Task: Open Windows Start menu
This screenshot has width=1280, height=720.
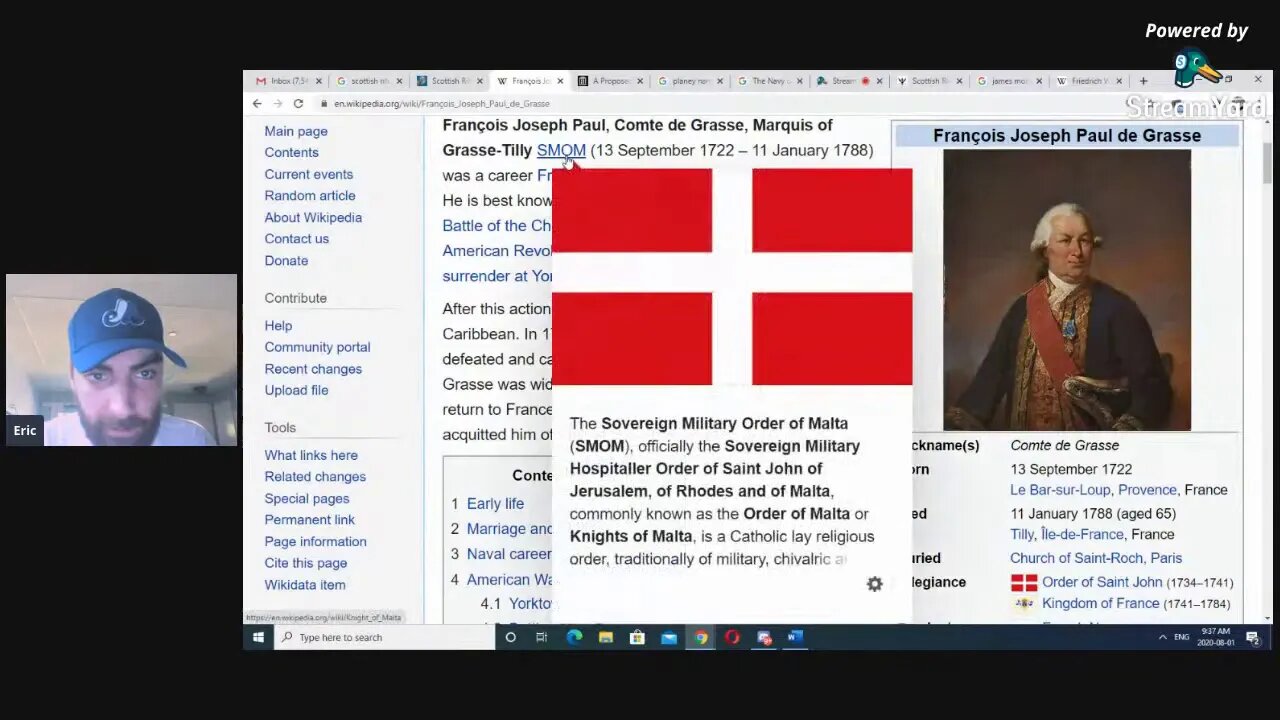Action: coord(258,637)
